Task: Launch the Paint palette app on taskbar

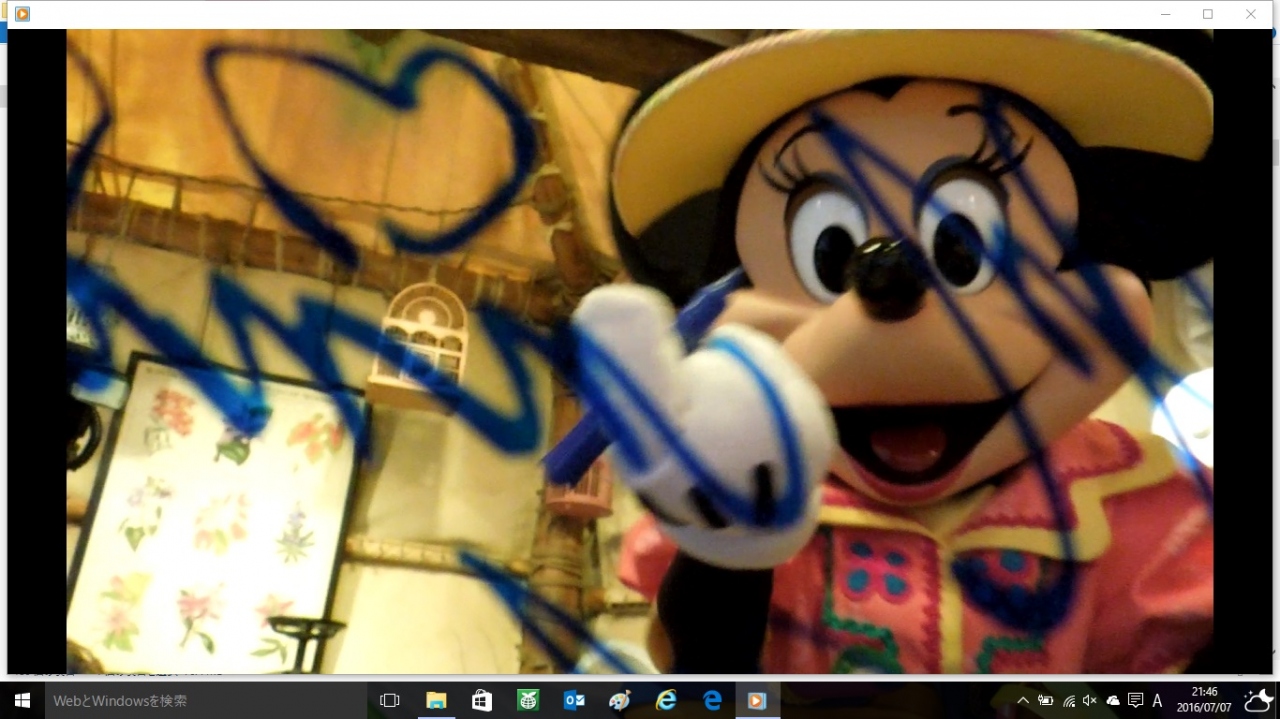Action: coord(620,701)
